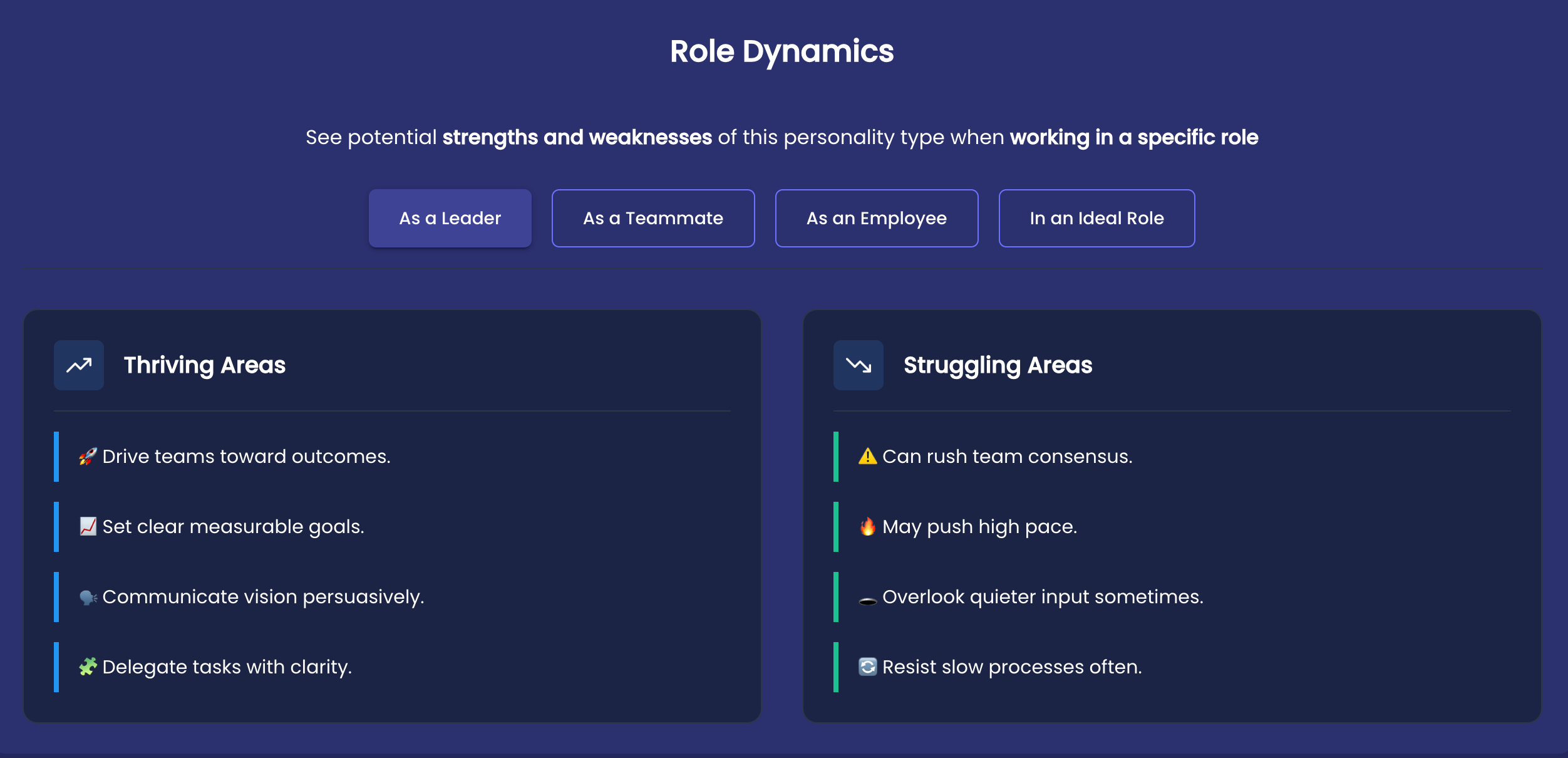Click the chart emoji beside measurable goals
Viewport: 1568px width, 758px height.
88,527
